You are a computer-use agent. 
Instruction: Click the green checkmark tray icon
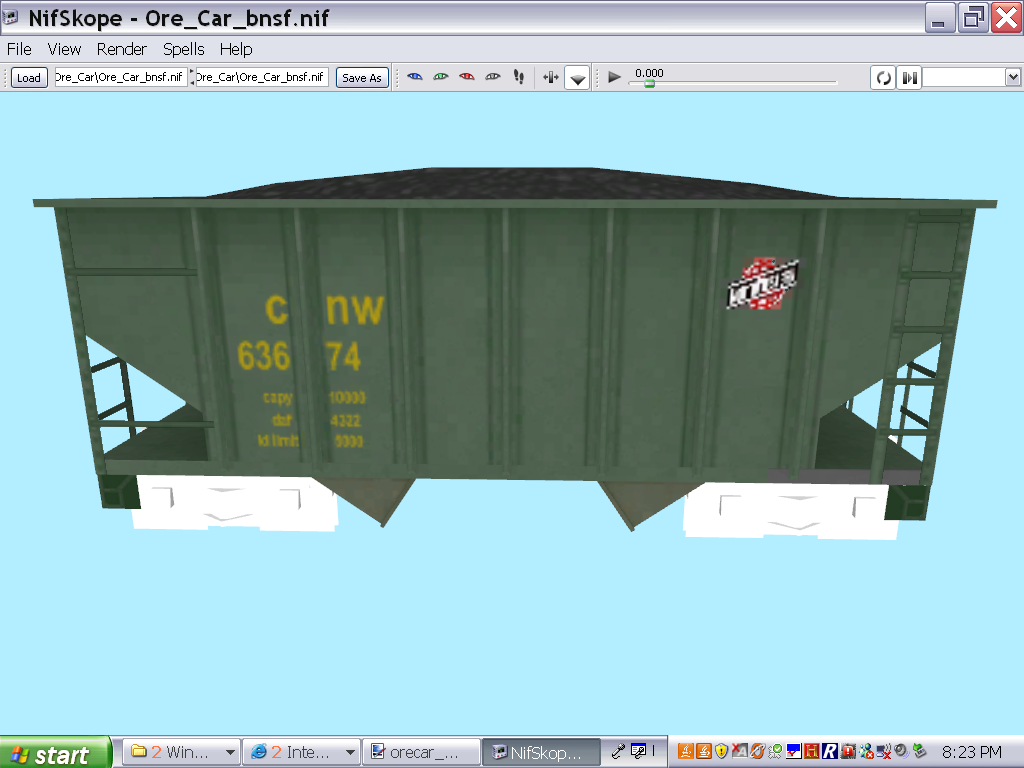[776, 752]
